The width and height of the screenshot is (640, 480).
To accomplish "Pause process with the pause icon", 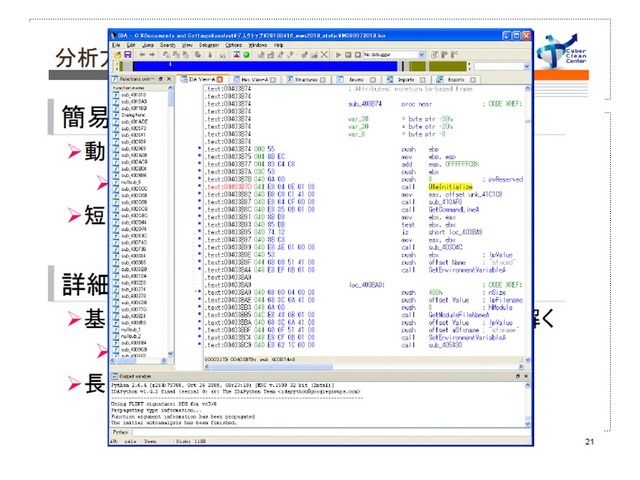I will 348,55.
